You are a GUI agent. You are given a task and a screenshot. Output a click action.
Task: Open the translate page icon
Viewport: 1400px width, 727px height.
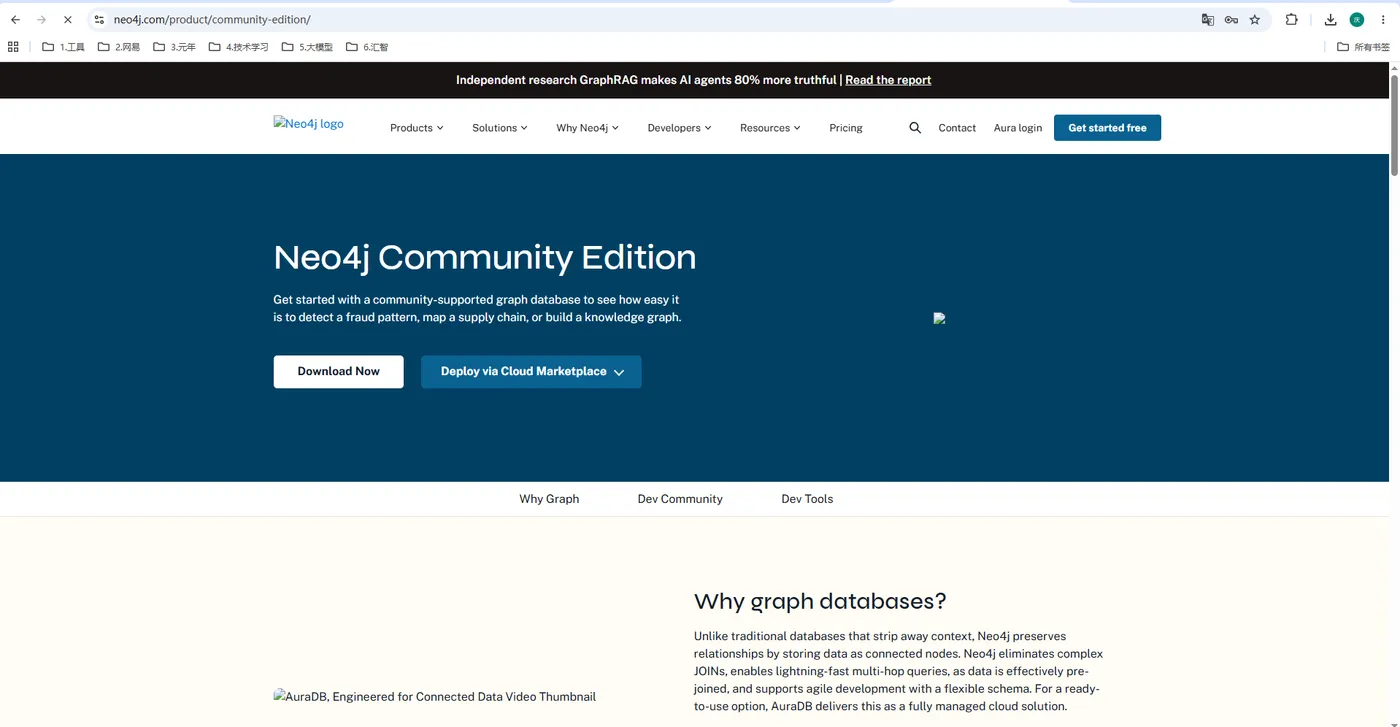coord(1208,19)
